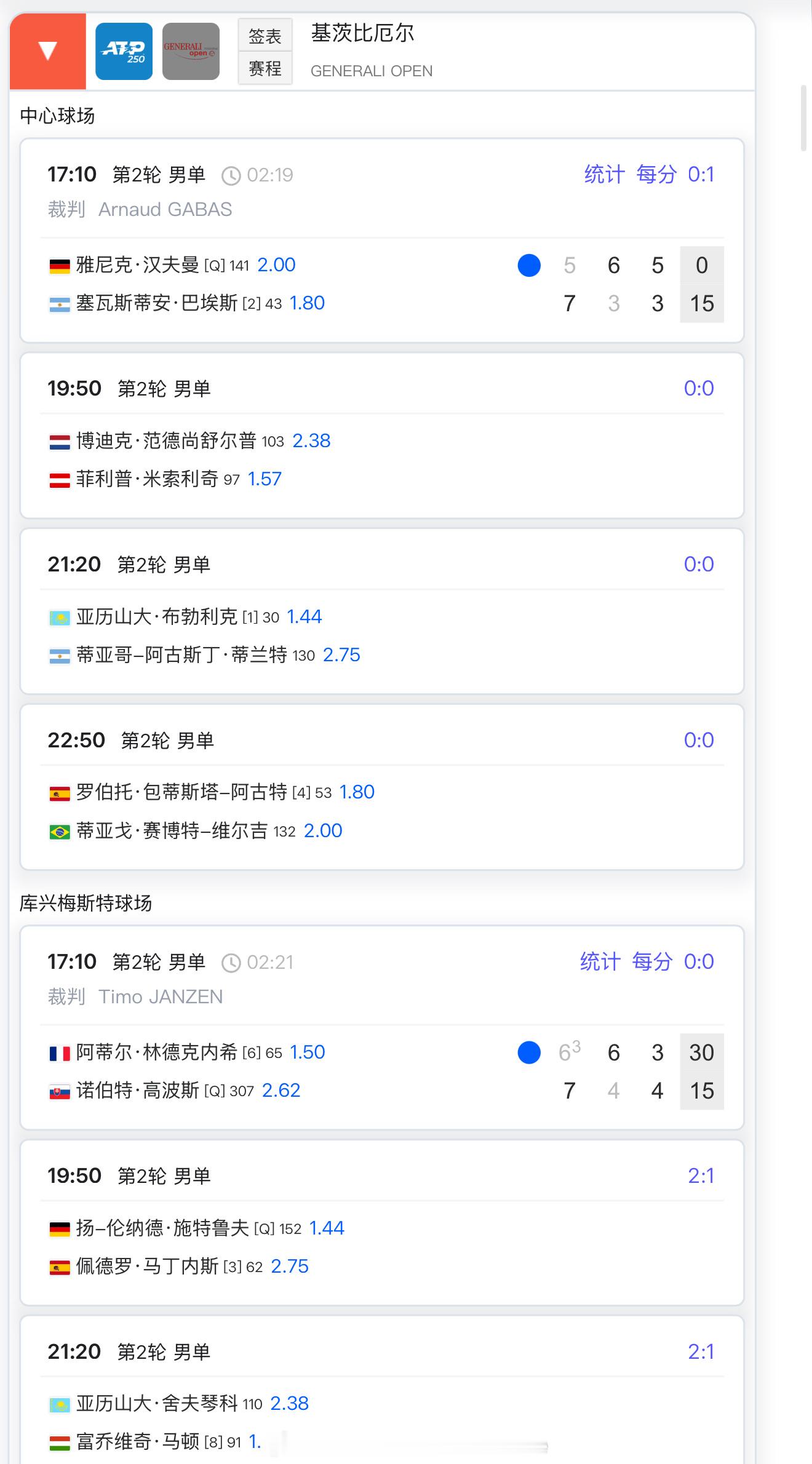Open the 赛程 schedule tab
Viewport: 812px width, 1464px height.
coord(265,68)
